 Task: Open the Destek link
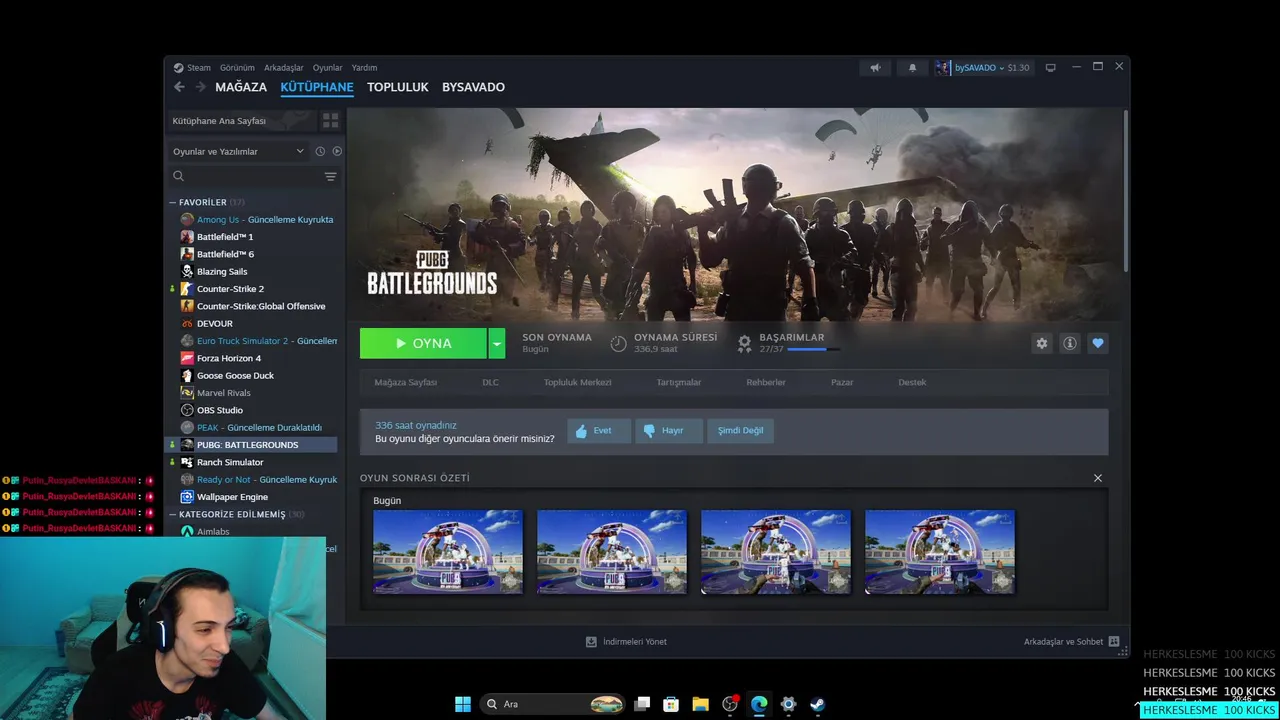912,382
